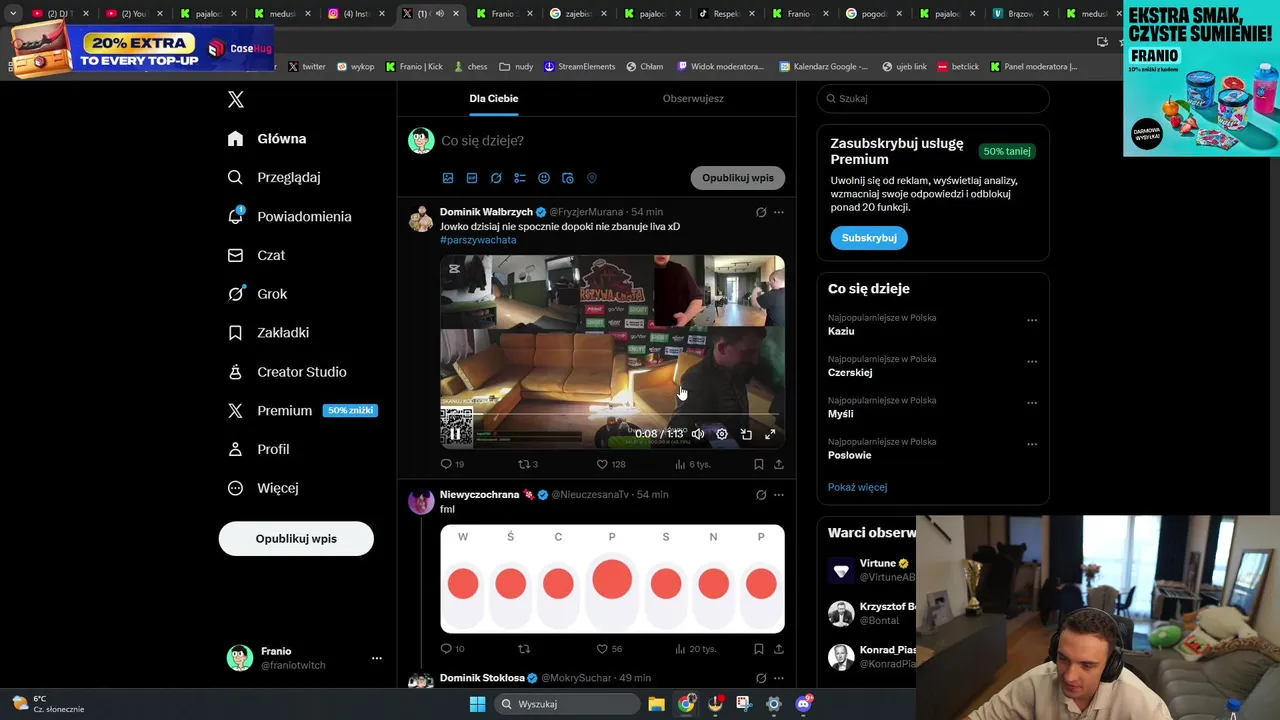Image resolution: width=1280 pixels, height=720 pixels.
Task: Open File Explorer from taskbar
Action: 656,704
